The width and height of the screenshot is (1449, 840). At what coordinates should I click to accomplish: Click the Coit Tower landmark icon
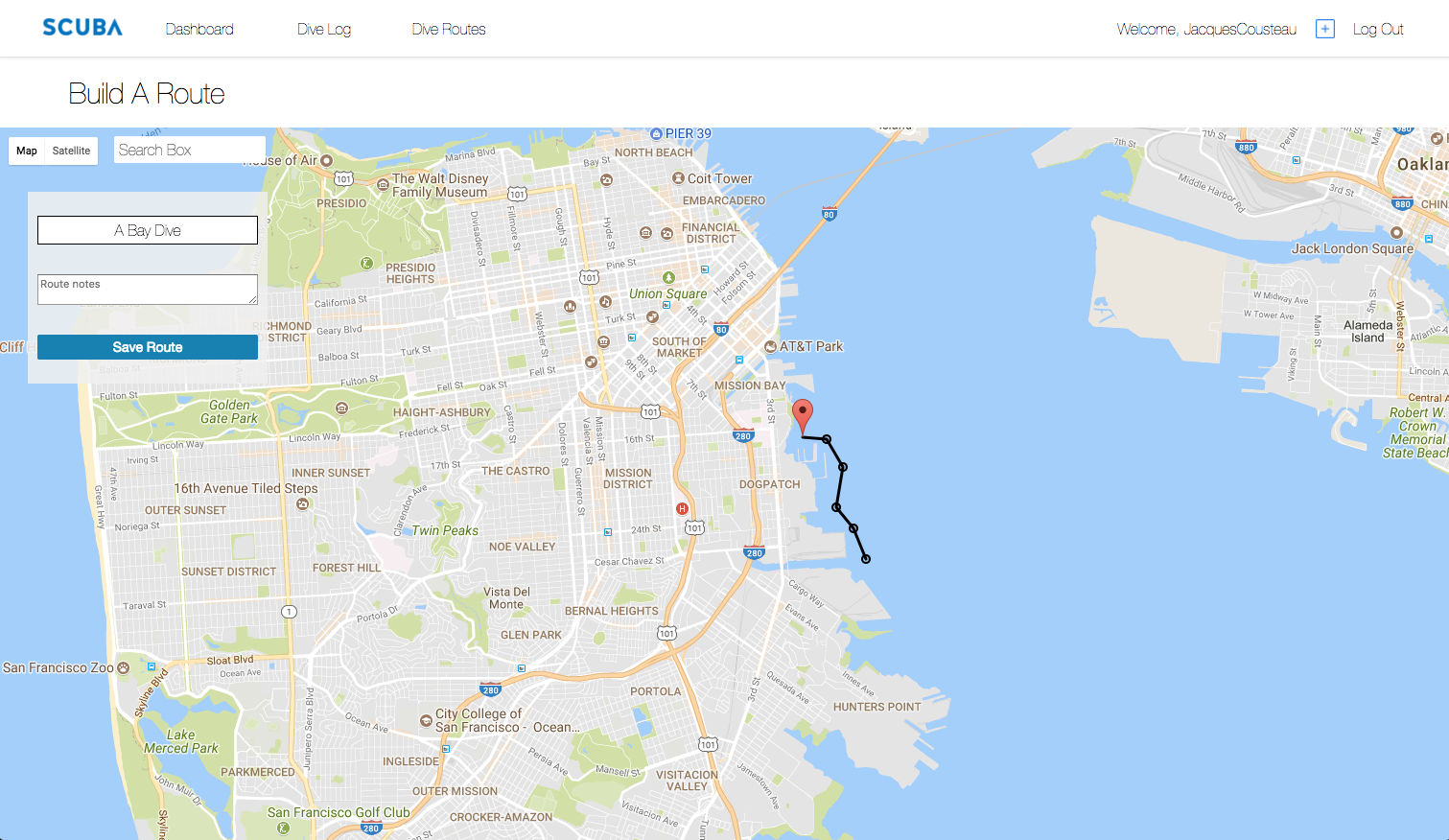click(x=679, y=178)
